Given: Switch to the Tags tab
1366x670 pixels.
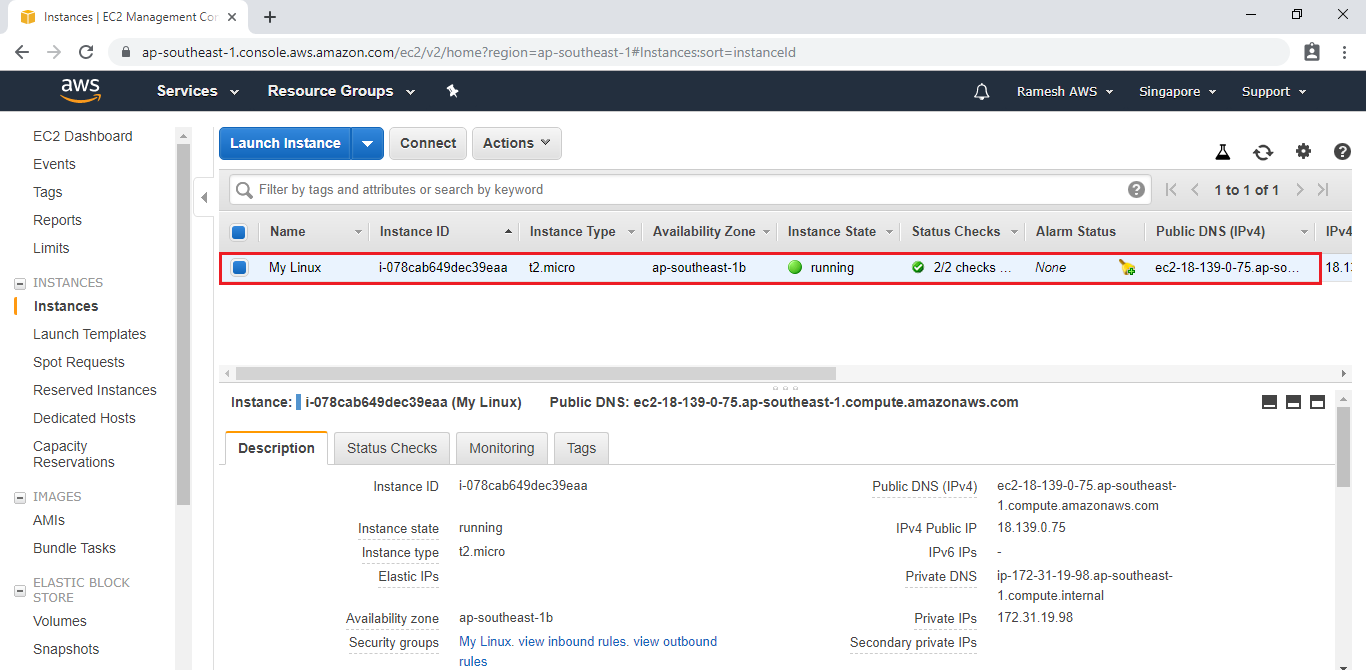Looking at the screenshot, I should click(x=581, y=448).
